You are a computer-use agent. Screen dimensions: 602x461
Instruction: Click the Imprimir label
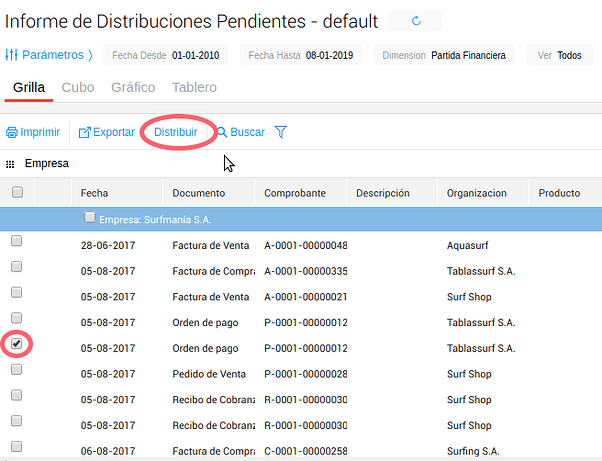click(40, 132)
